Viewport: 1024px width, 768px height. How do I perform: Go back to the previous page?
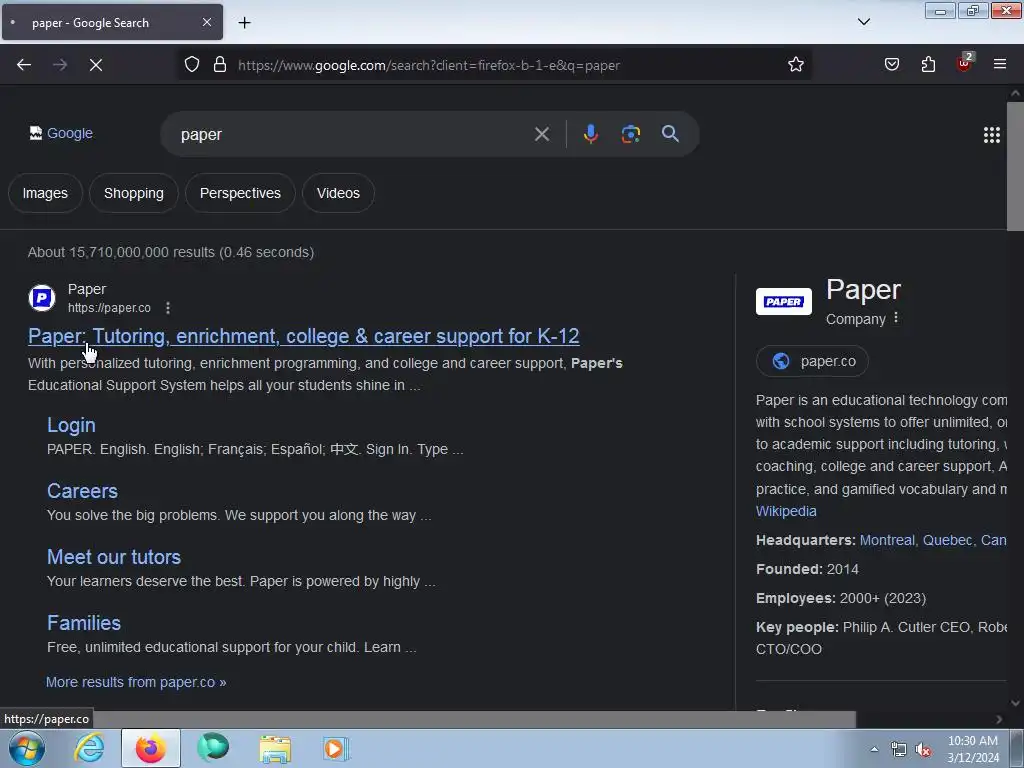pos(24,65)
